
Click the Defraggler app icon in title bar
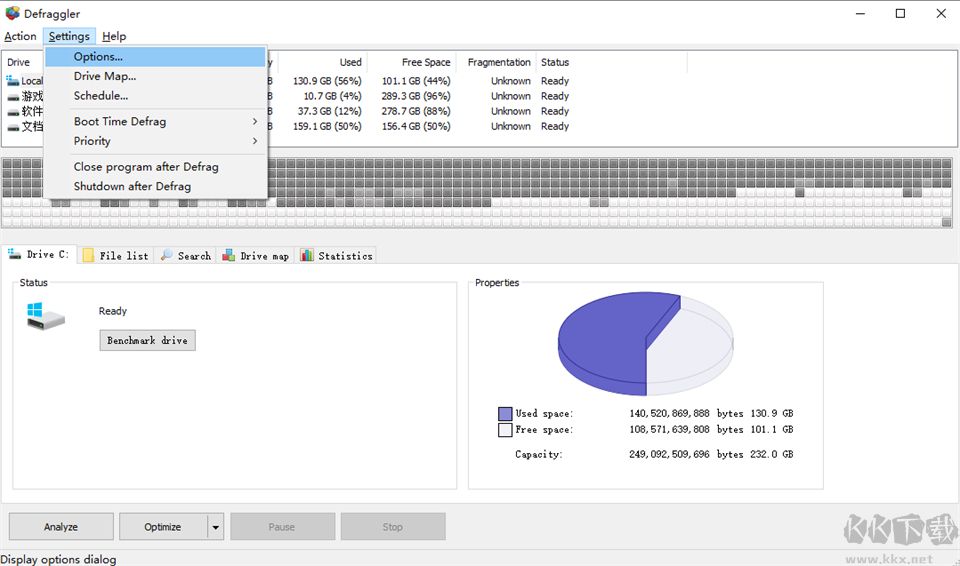pos(12,14)
